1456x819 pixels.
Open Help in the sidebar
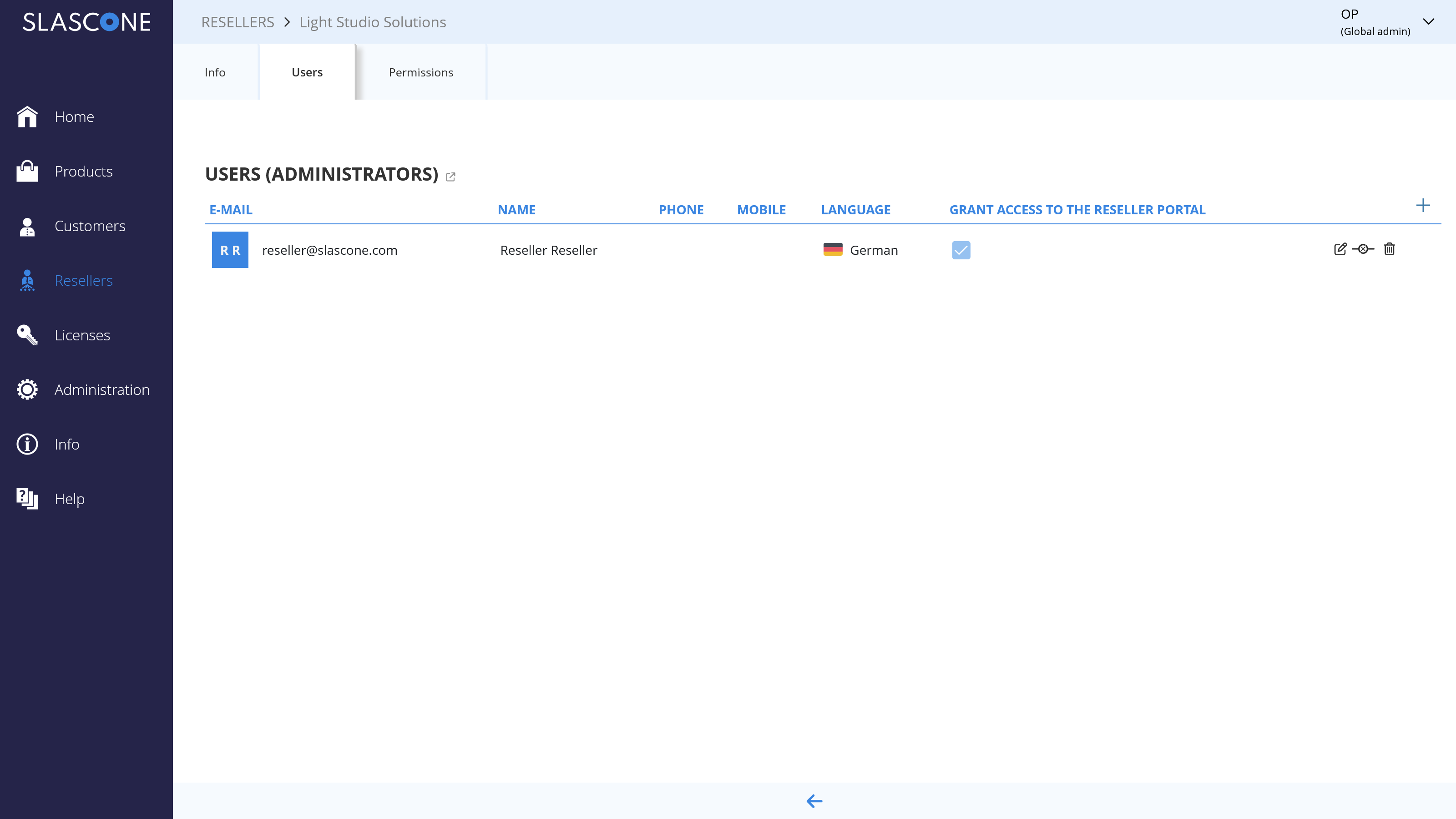[70, 499]
